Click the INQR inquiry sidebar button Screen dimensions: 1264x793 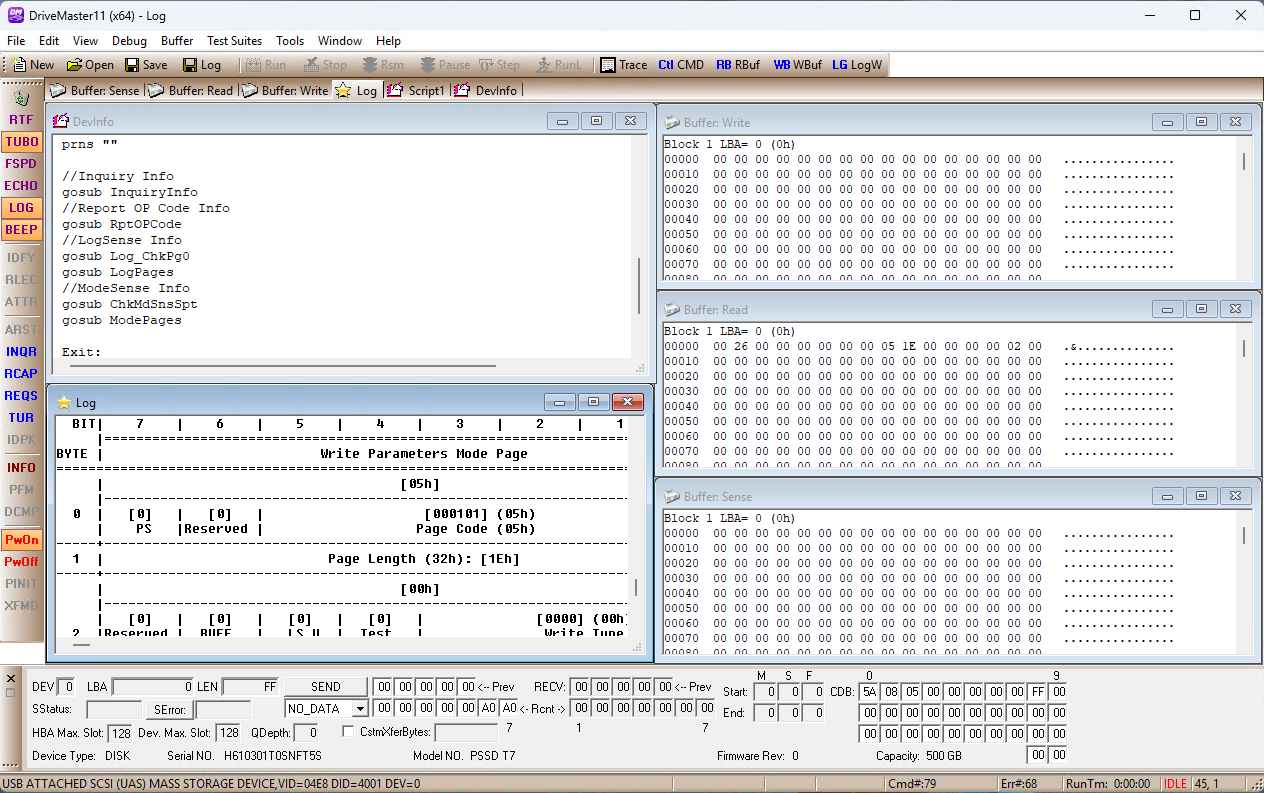pyautogui.click(x=21, y=351)
